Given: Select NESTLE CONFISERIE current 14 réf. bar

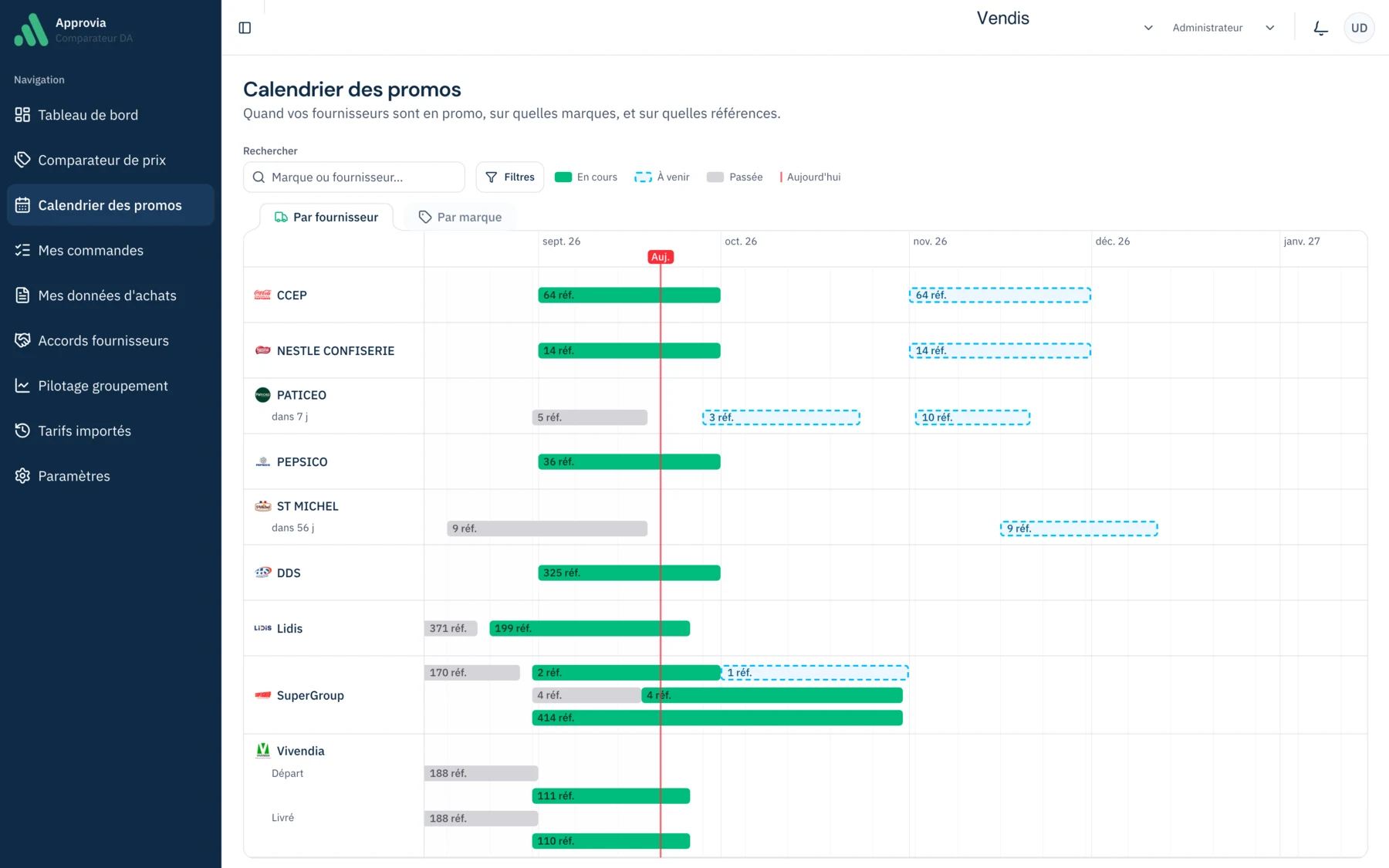Looking at the screenshot, I should tap(629, 350).
